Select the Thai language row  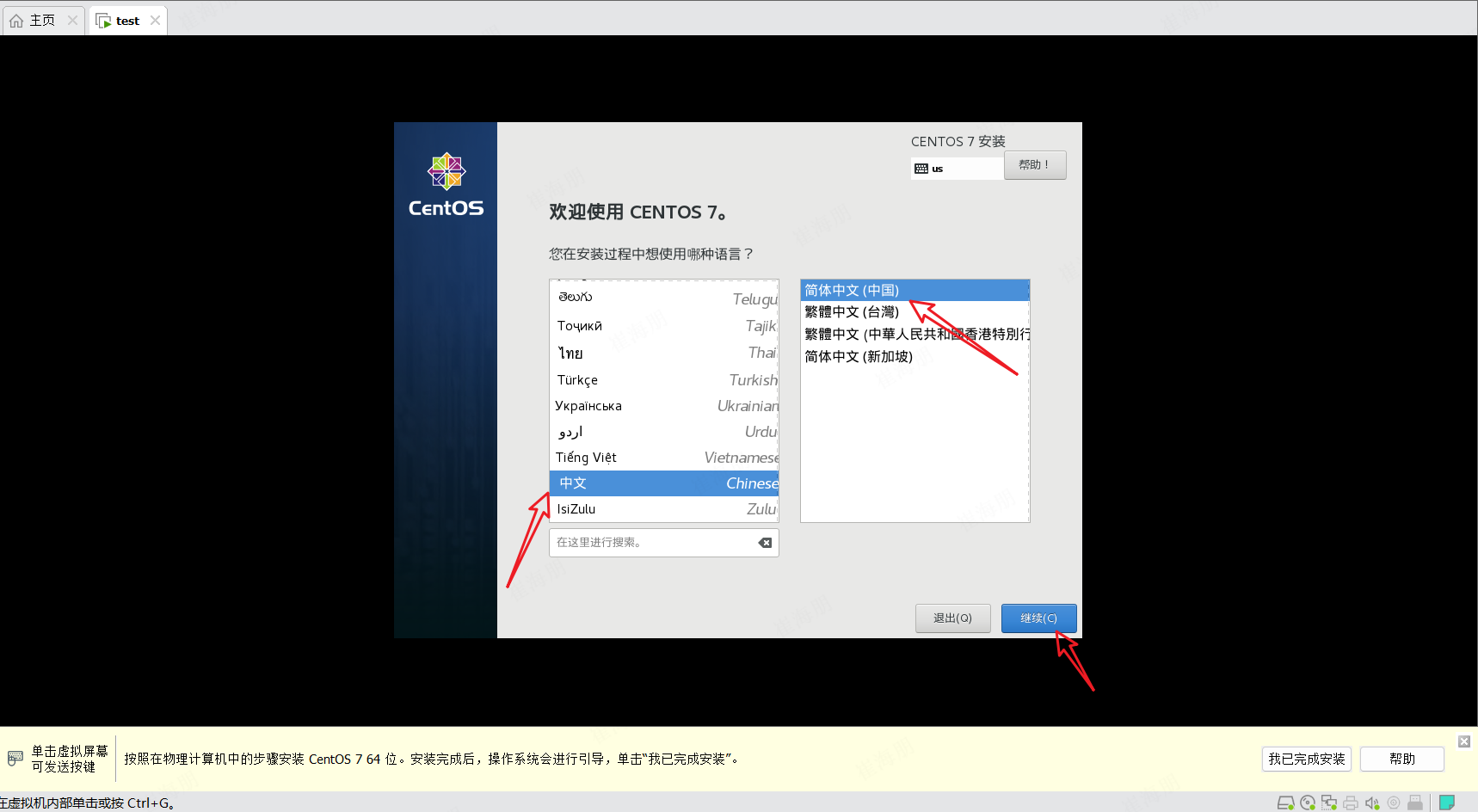pyautogui.click(x=664, y=353)
